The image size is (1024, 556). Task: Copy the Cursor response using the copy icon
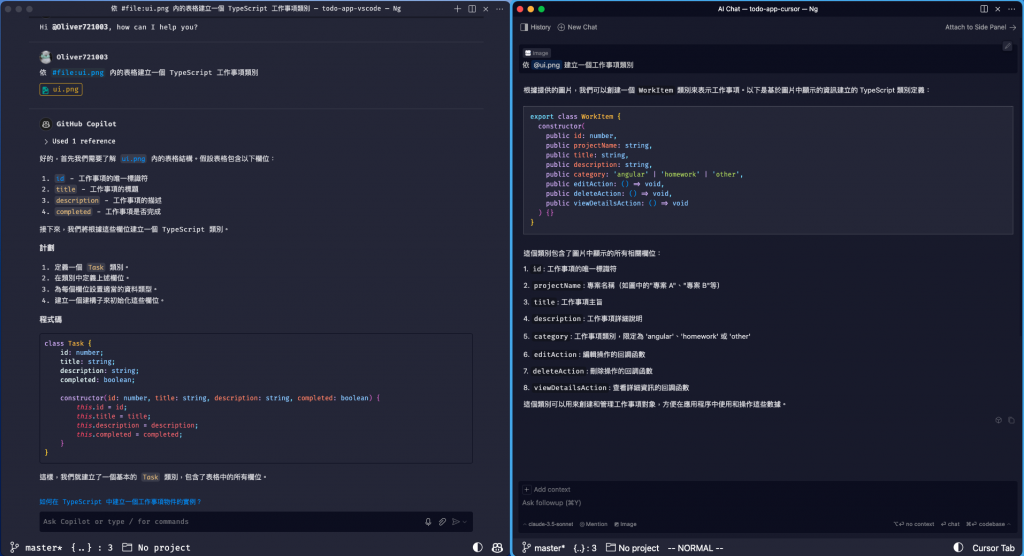pos(1011,420)
